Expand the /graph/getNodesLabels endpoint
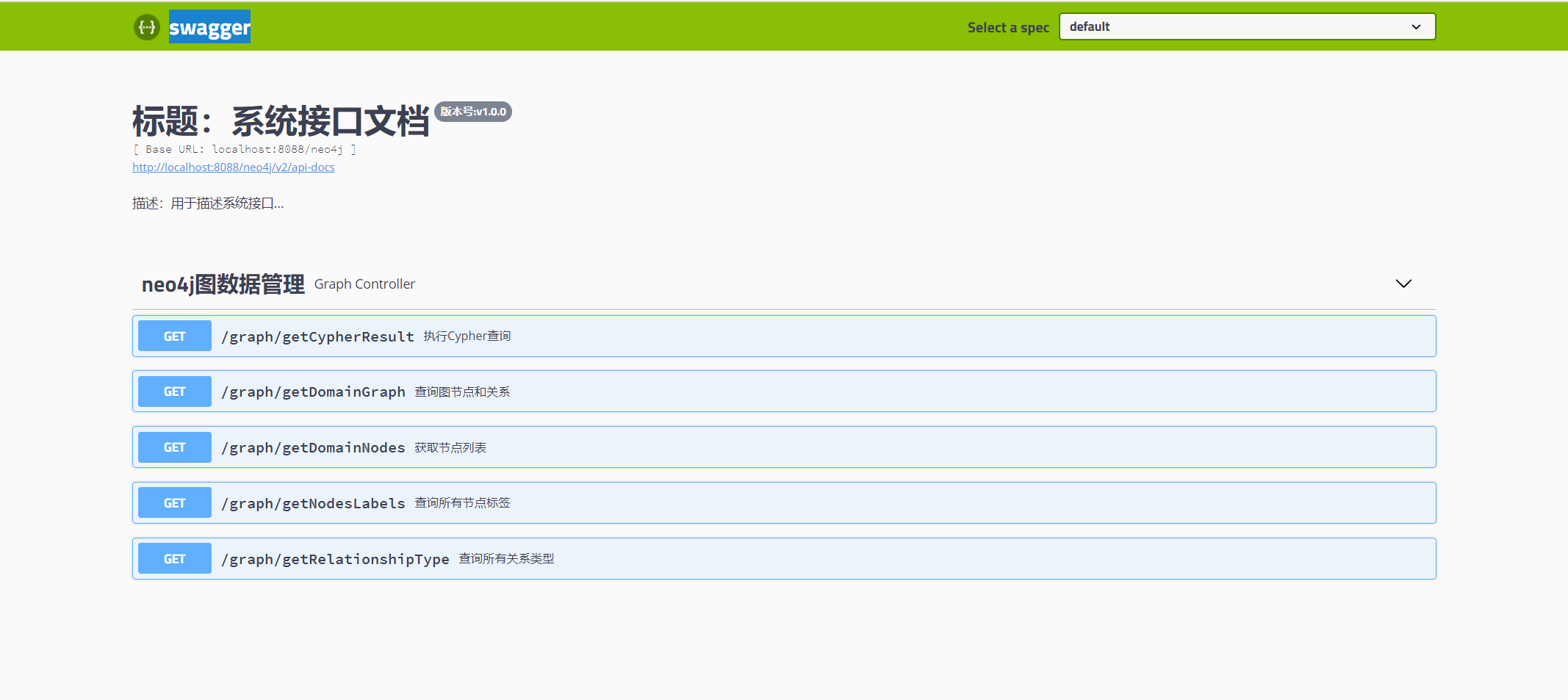Viewport: 1568px width, 700px height. point(784,503)
